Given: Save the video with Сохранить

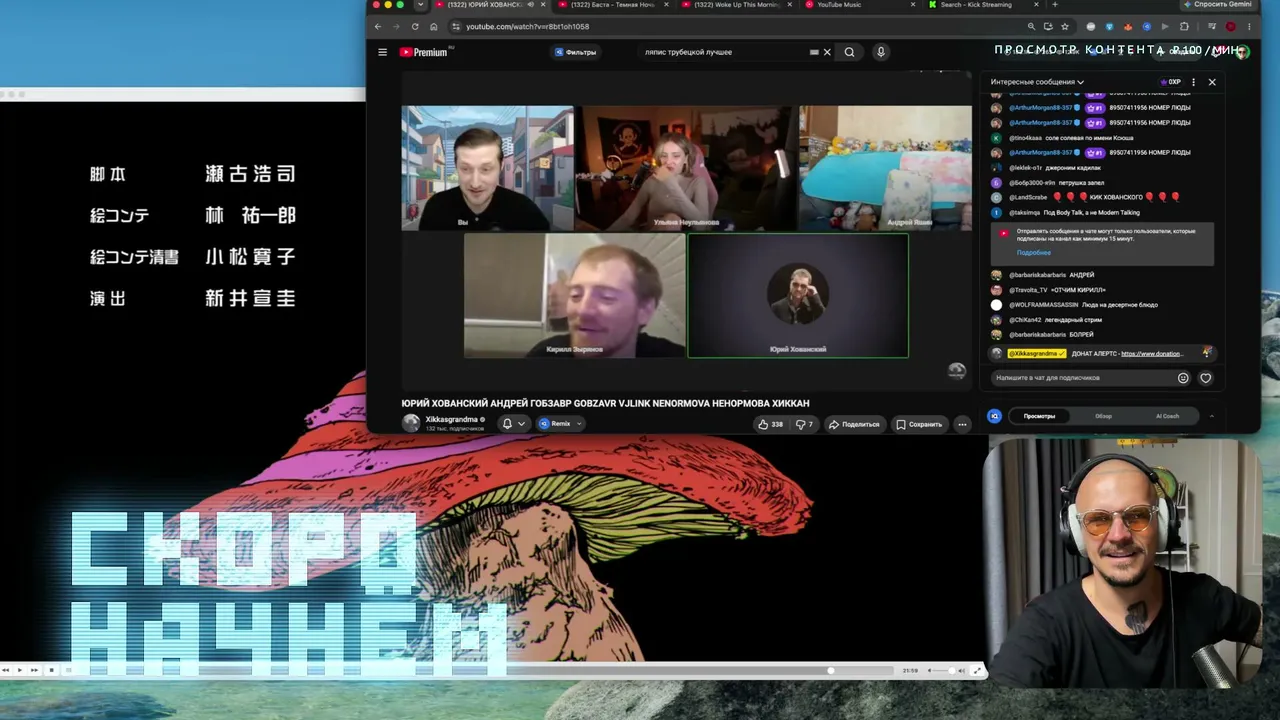Looking at the screenshot, I should click(919, 424).
